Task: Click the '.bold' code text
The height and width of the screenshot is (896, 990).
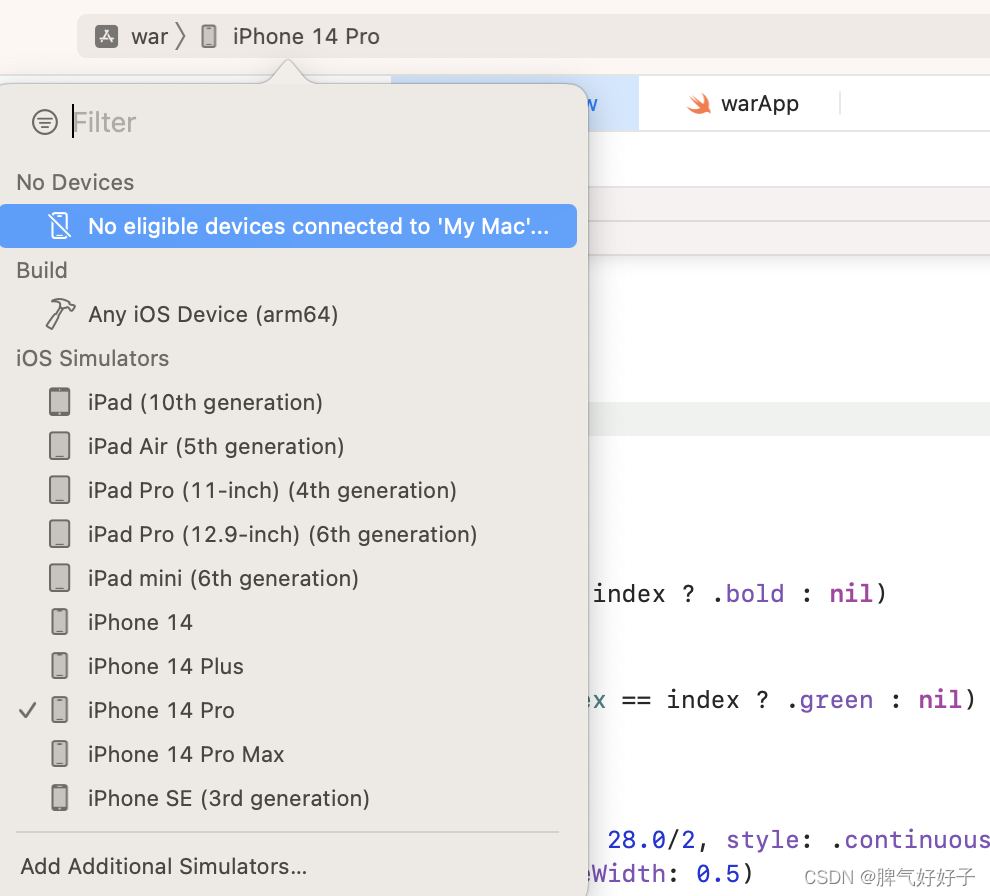Action: pos(749,594)
